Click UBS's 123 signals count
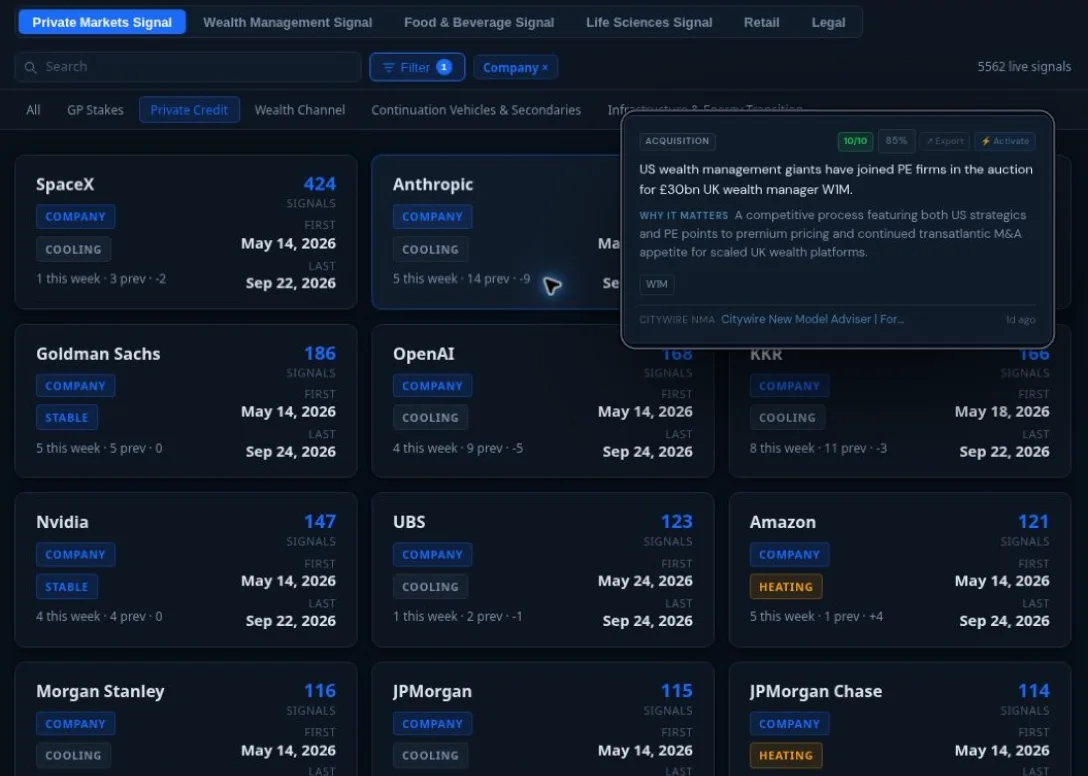 [x=677, y=522]
